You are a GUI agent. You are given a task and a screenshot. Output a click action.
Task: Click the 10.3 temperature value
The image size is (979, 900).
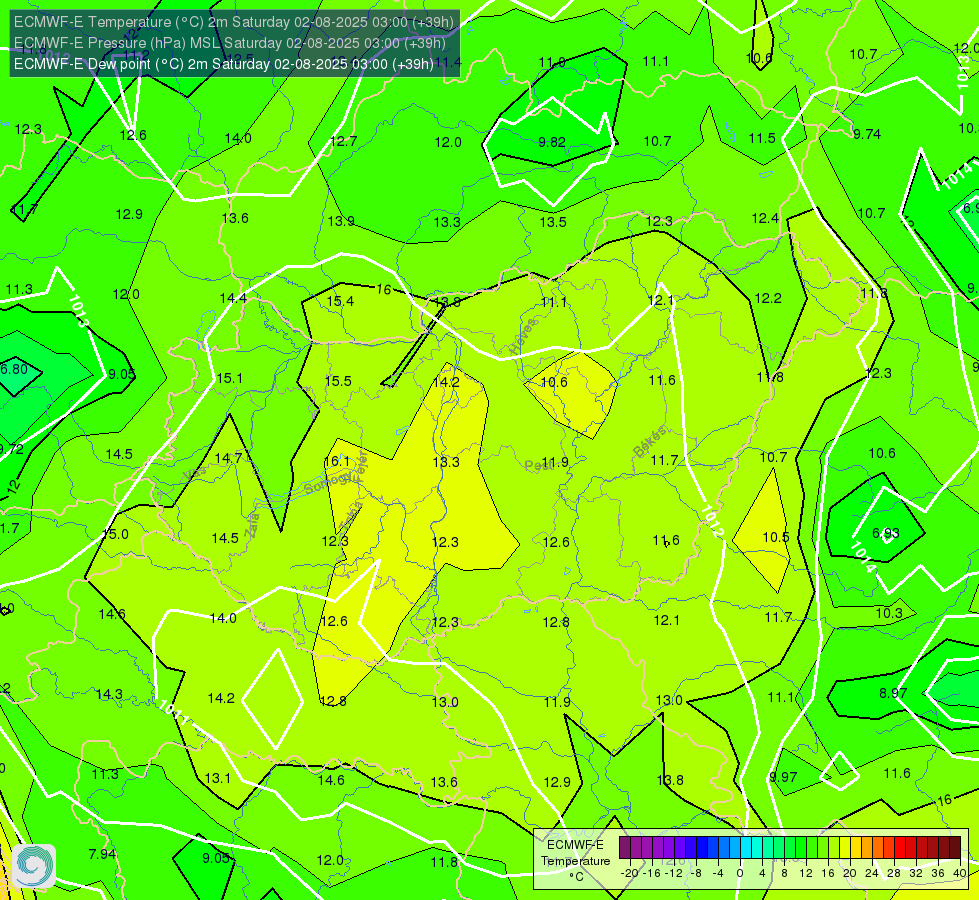tap(889, 613)
